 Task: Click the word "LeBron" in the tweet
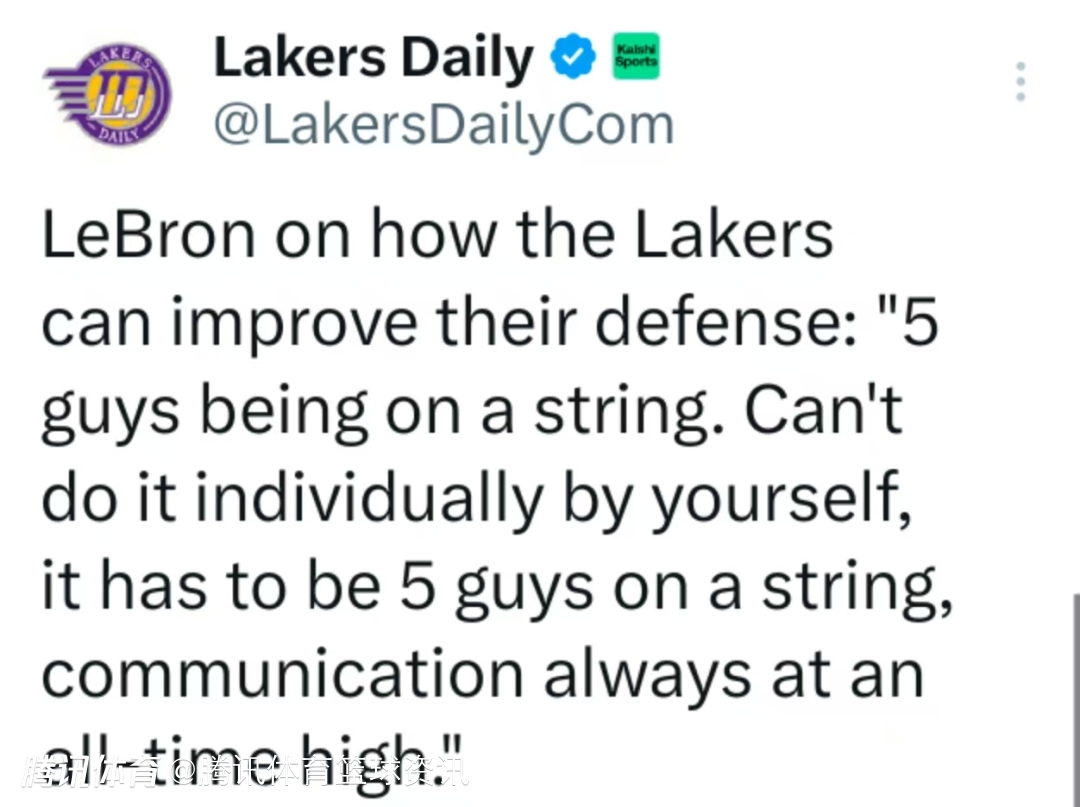pyautogui.click(x=149, y=238)
